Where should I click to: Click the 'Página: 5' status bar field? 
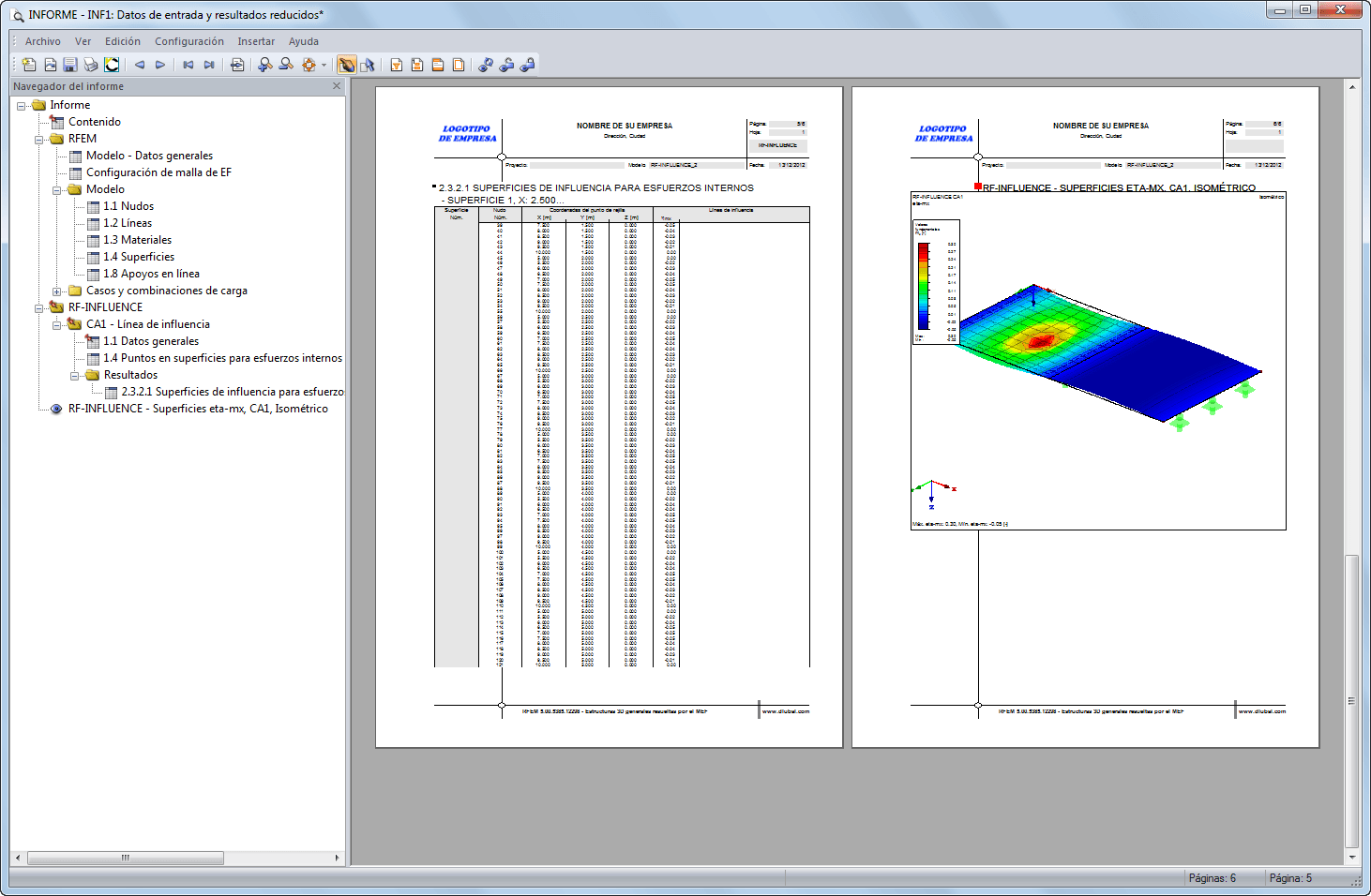1291,878
